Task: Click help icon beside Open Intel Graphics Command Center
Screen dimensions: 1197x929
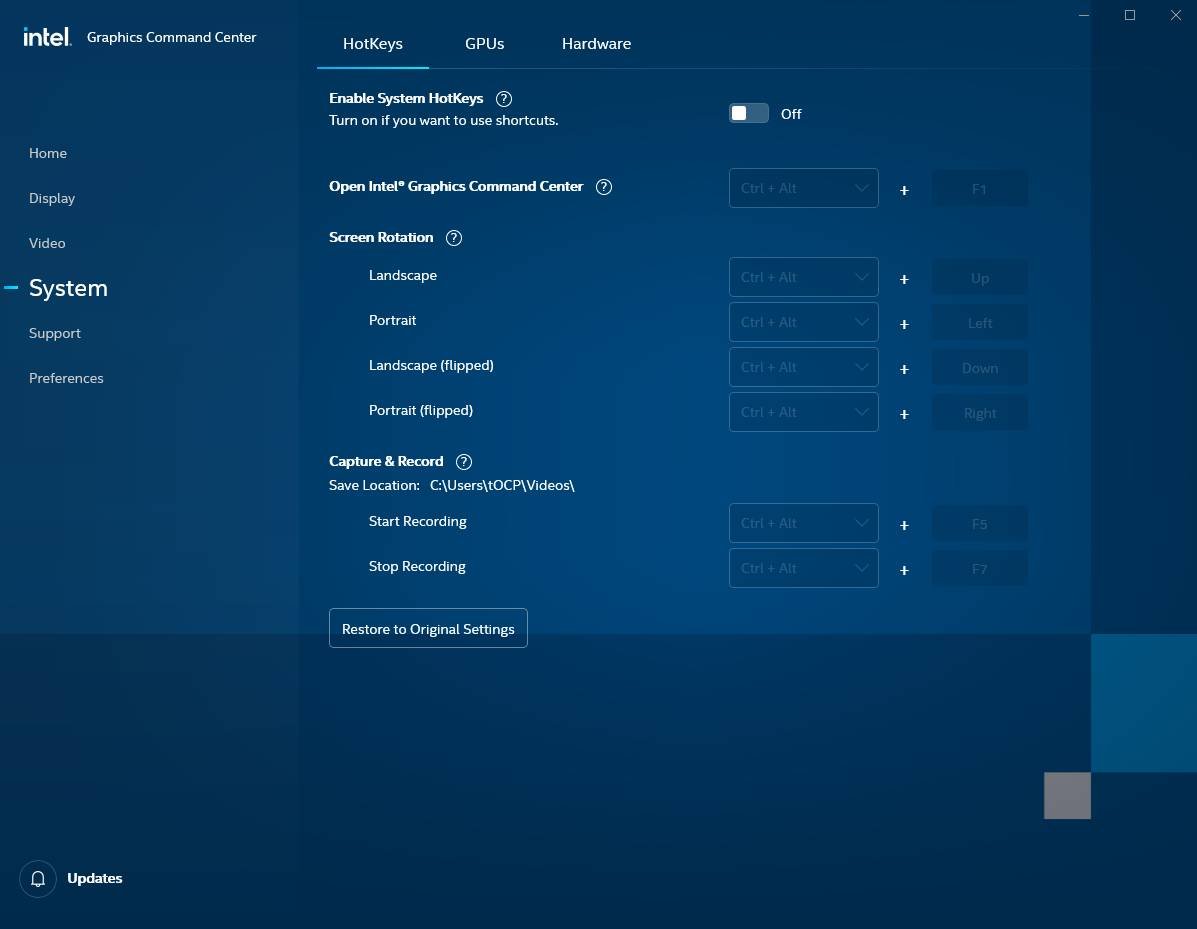Action: (x=604, y=187)
